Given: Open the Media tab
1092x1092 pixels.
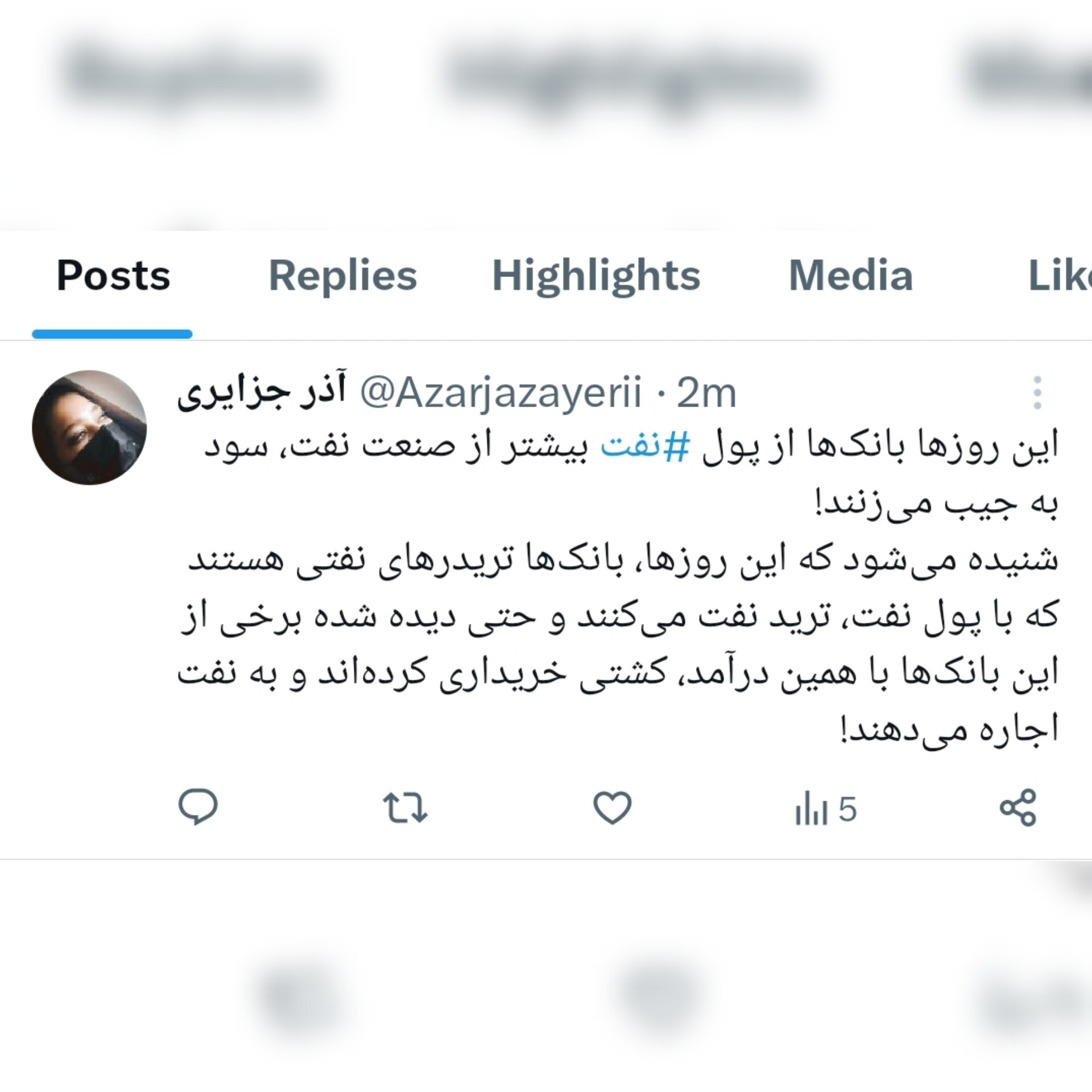Looking at the screenshot, I should point(851,276).
